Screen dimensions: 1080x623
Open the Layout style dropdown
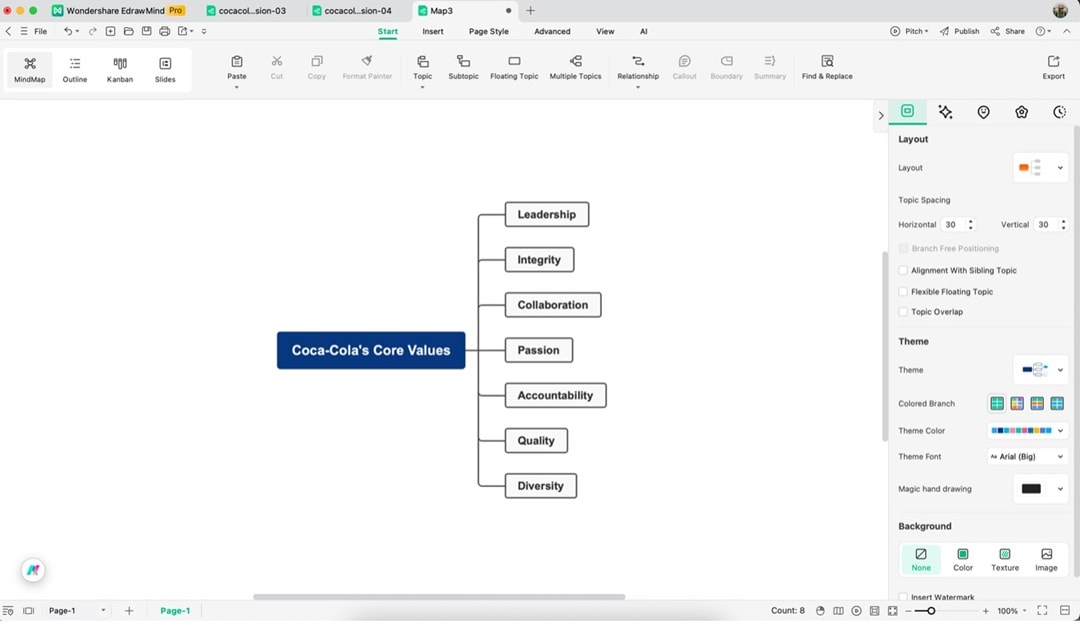point(1040,167)
